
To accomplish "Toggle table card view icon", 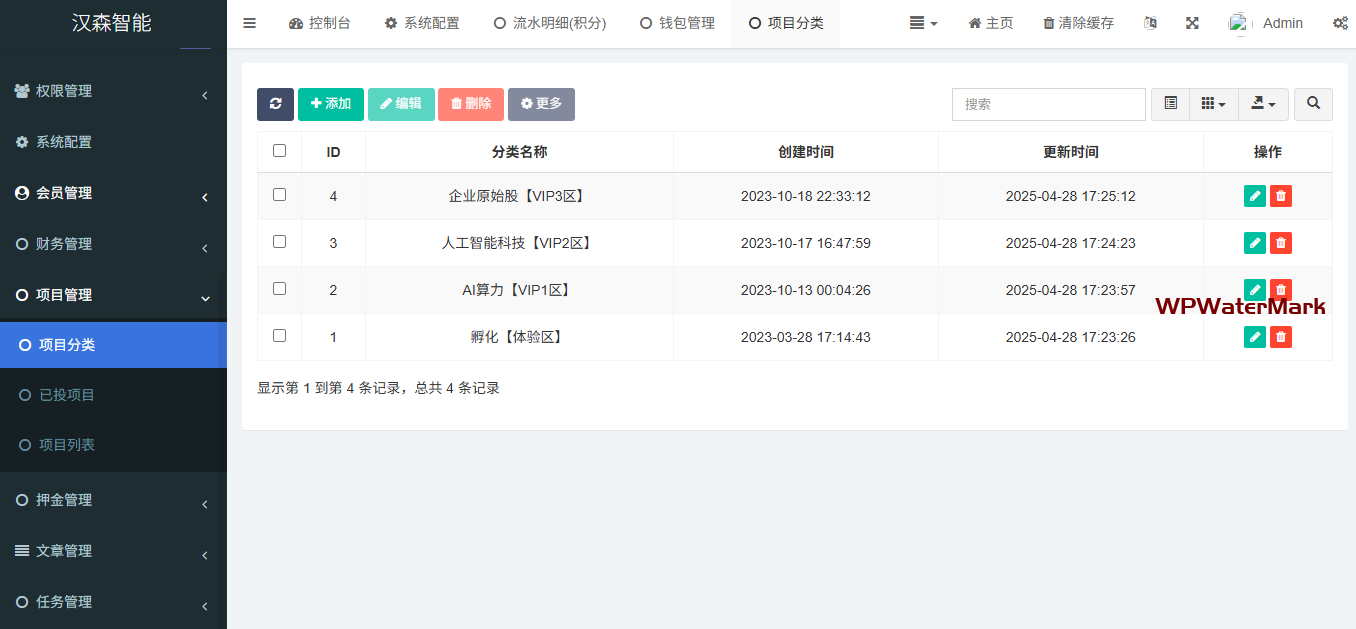I will 1170,104.
